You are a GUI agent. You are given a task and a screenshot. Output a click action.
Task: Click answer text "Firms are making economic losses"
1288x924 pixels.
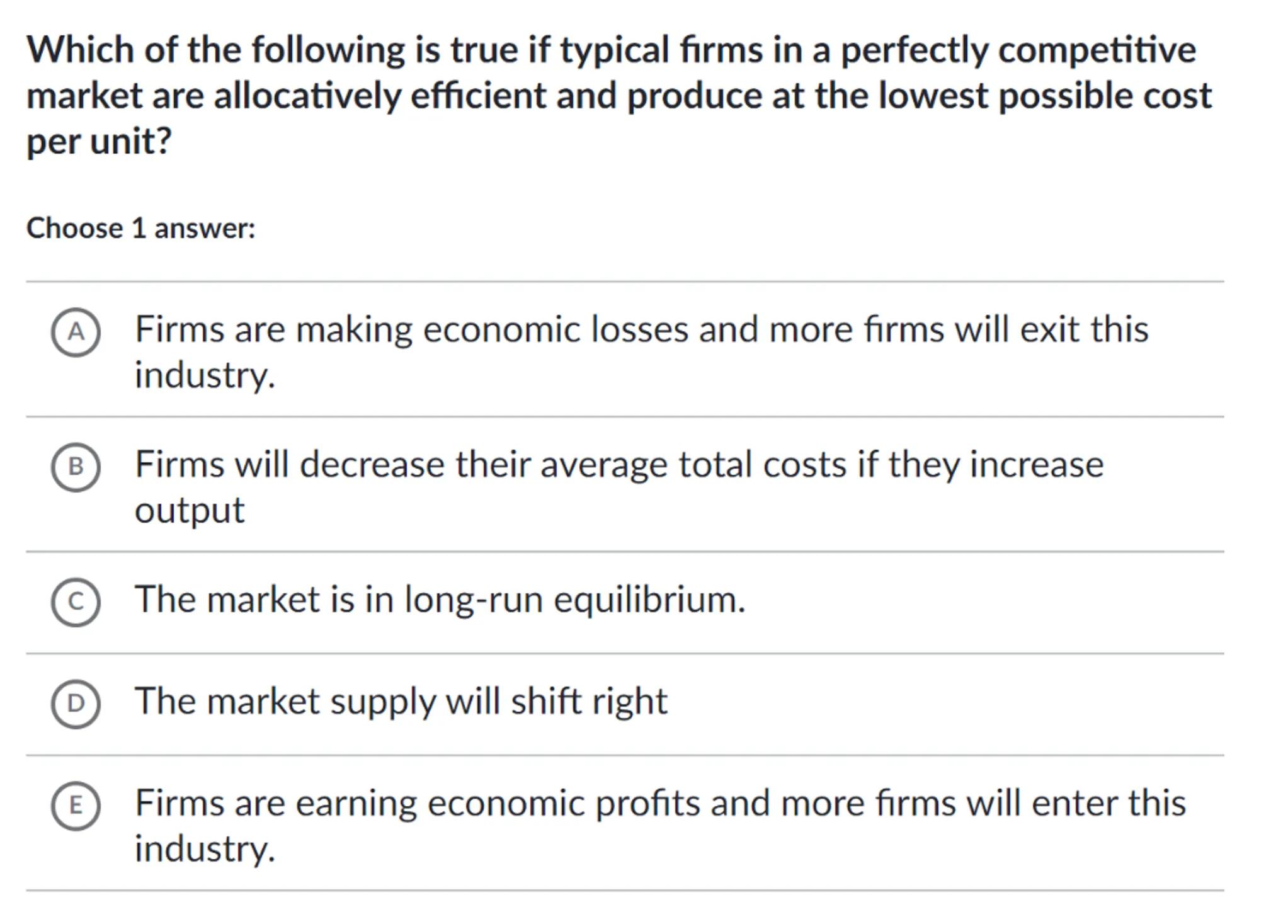[x=411, y=329]
